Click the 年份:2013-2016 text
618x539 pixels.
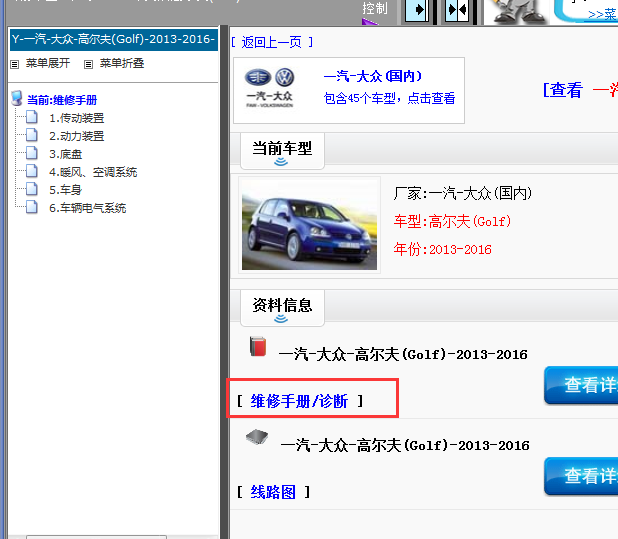(443, 249)
